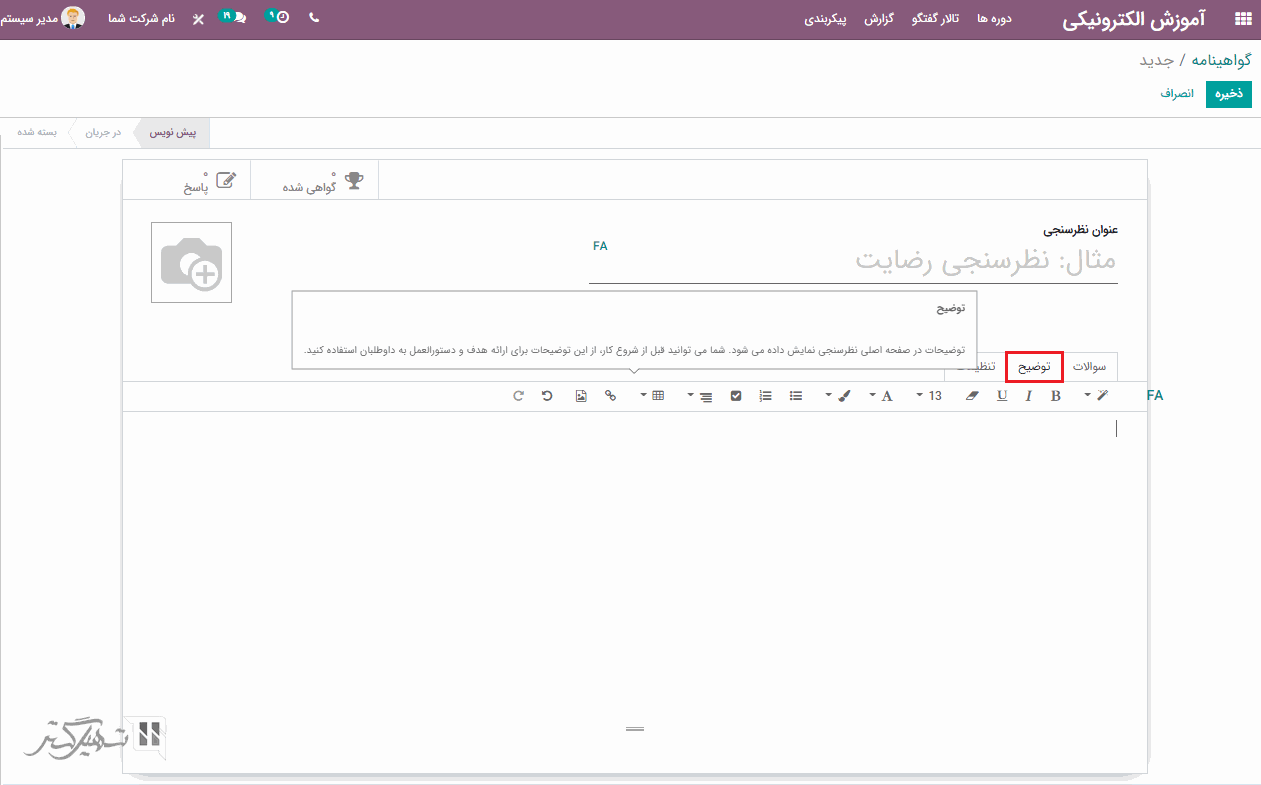1261x785 pixels.
Task: Click the ذخیره save button
Action: pos(1228,94)
